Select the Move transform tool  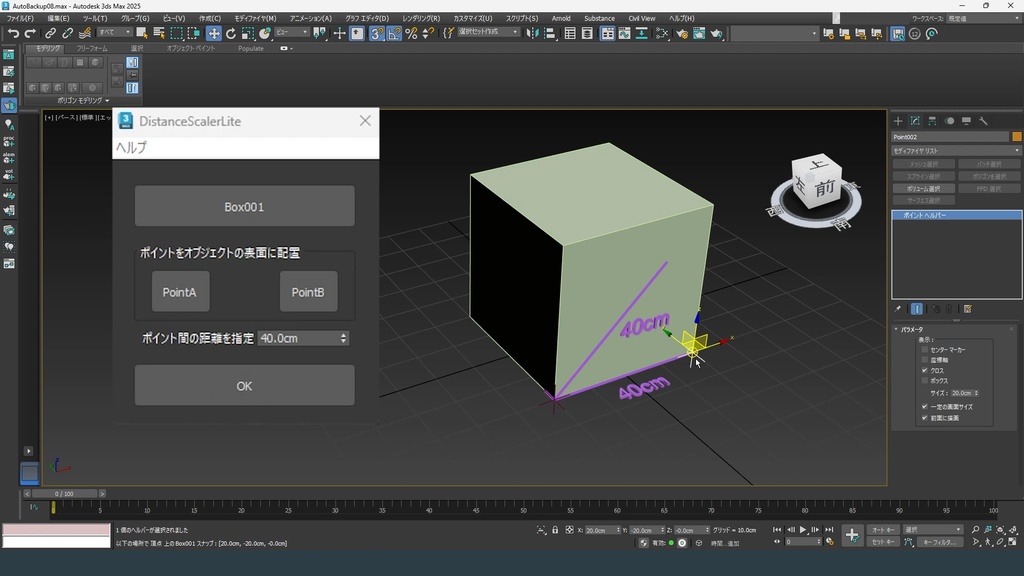click(214, 33)
